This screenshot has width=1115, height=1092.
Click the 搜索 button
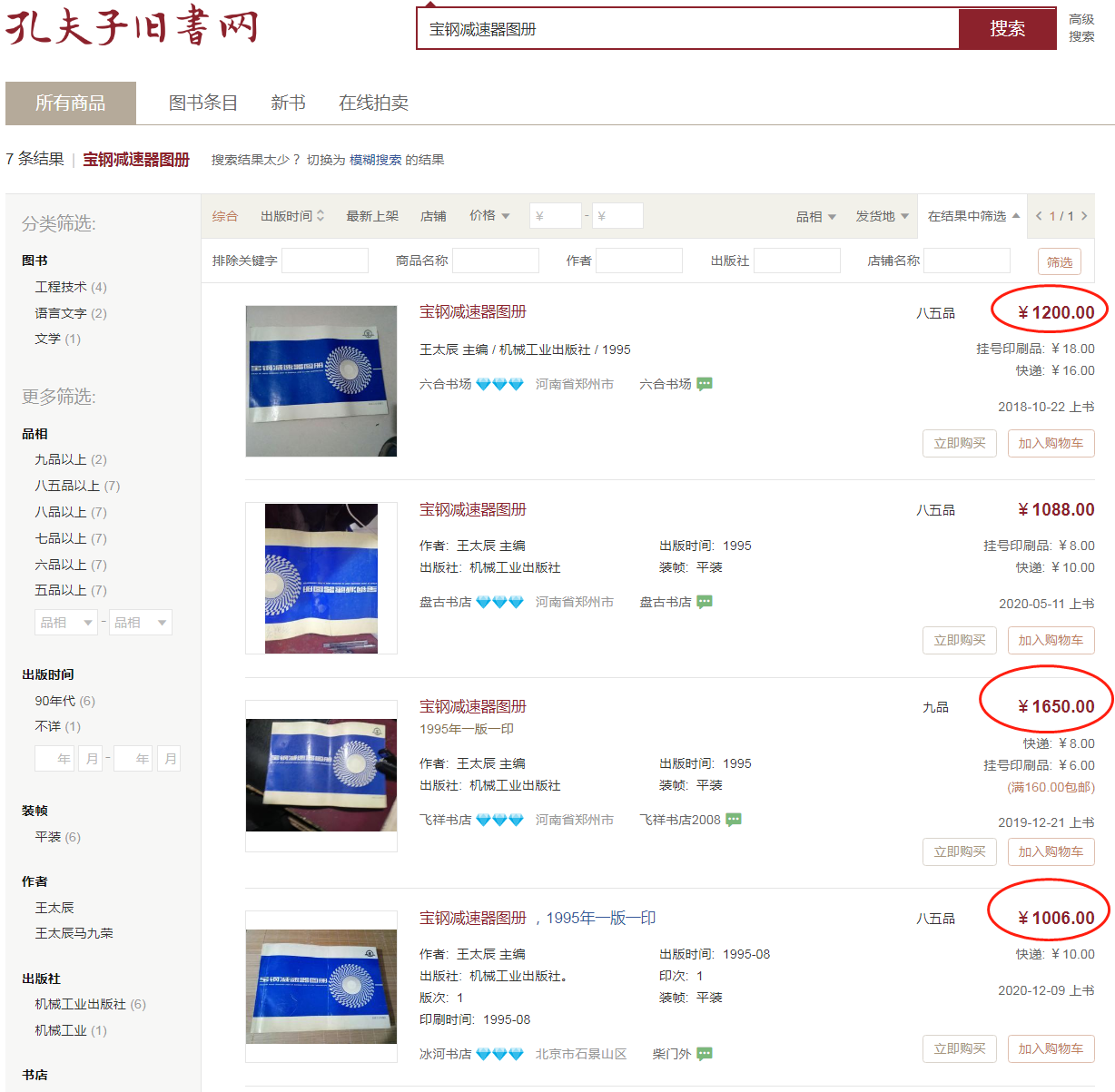click(x=1008, y=29)
